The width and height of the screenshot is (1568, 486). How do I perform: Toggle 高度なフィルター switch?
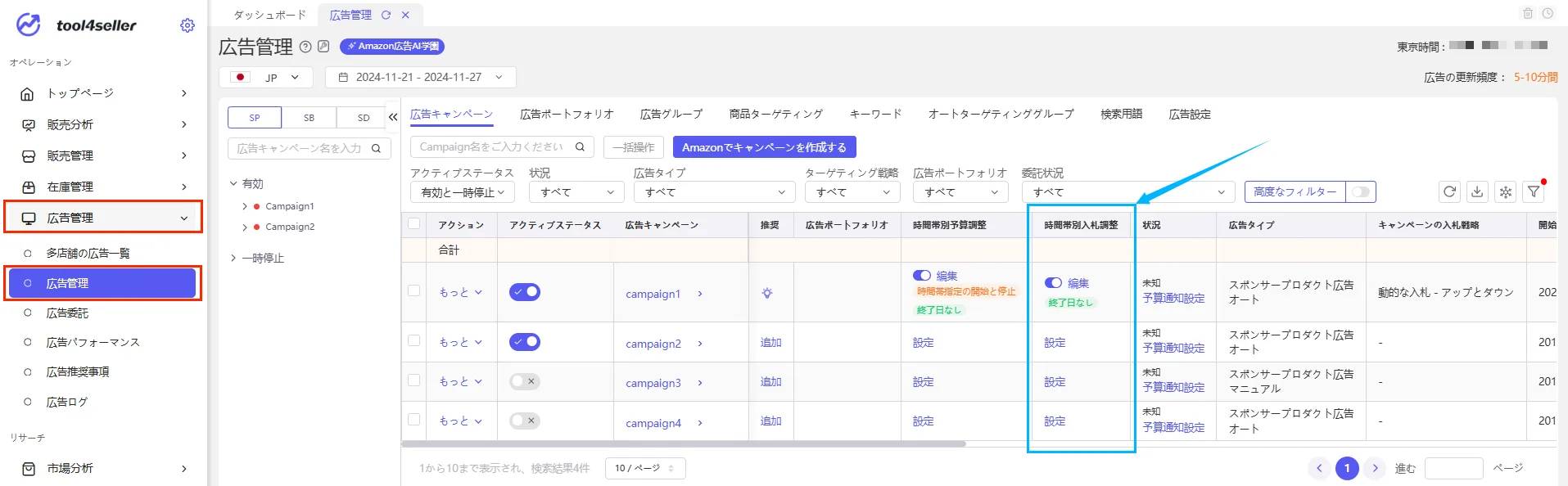(1361, 191)
